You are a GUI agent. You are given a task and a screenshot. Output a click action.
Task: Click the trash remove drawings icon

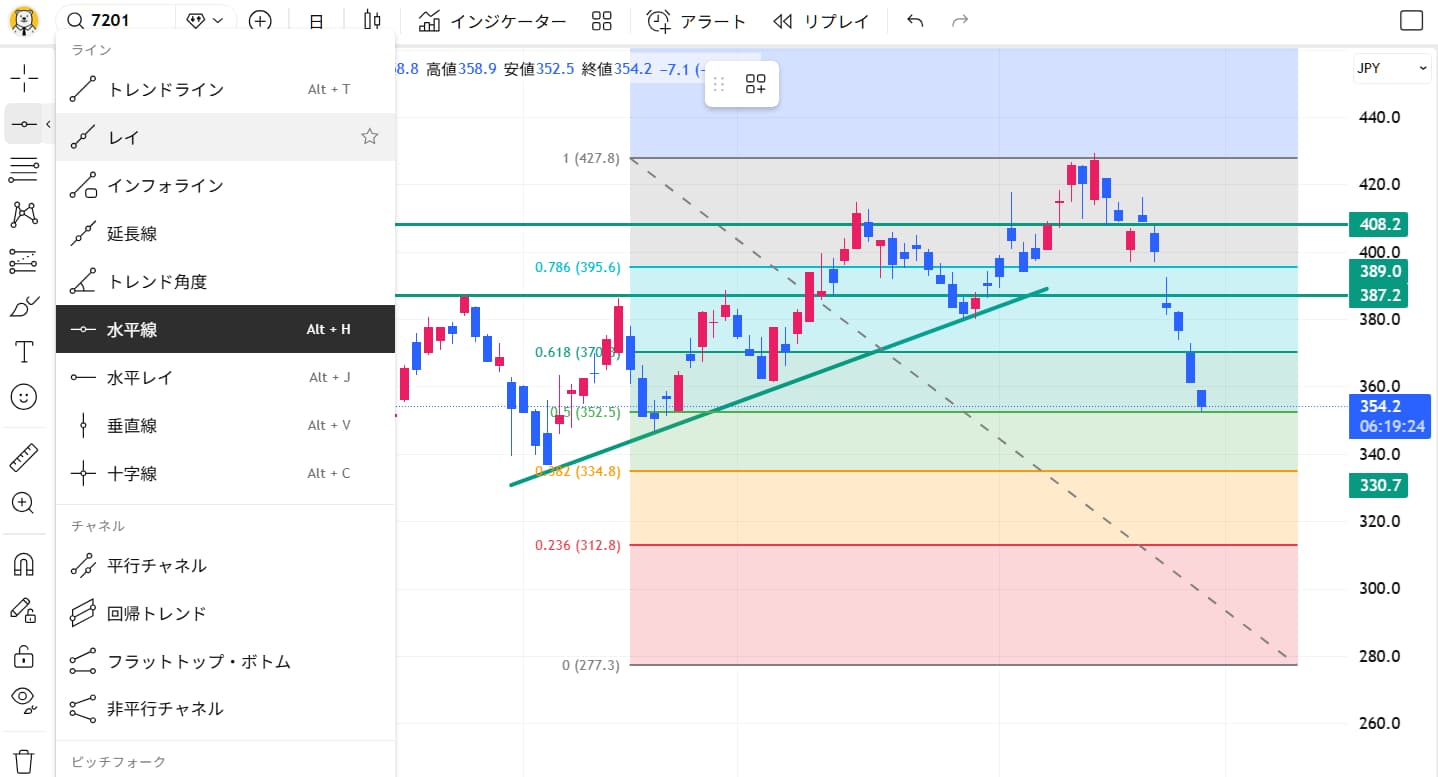(24, 760)
